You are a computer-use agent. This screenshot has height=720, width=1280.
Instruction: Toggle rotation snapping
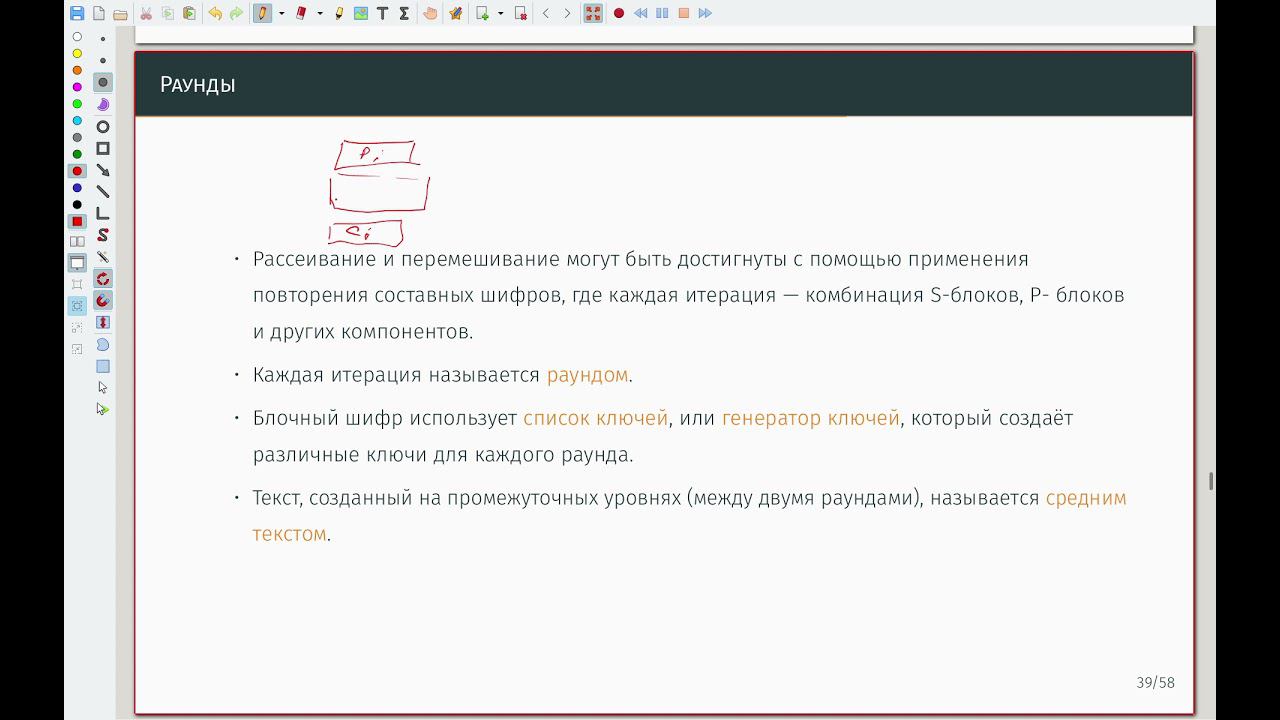tap(103, 278)
